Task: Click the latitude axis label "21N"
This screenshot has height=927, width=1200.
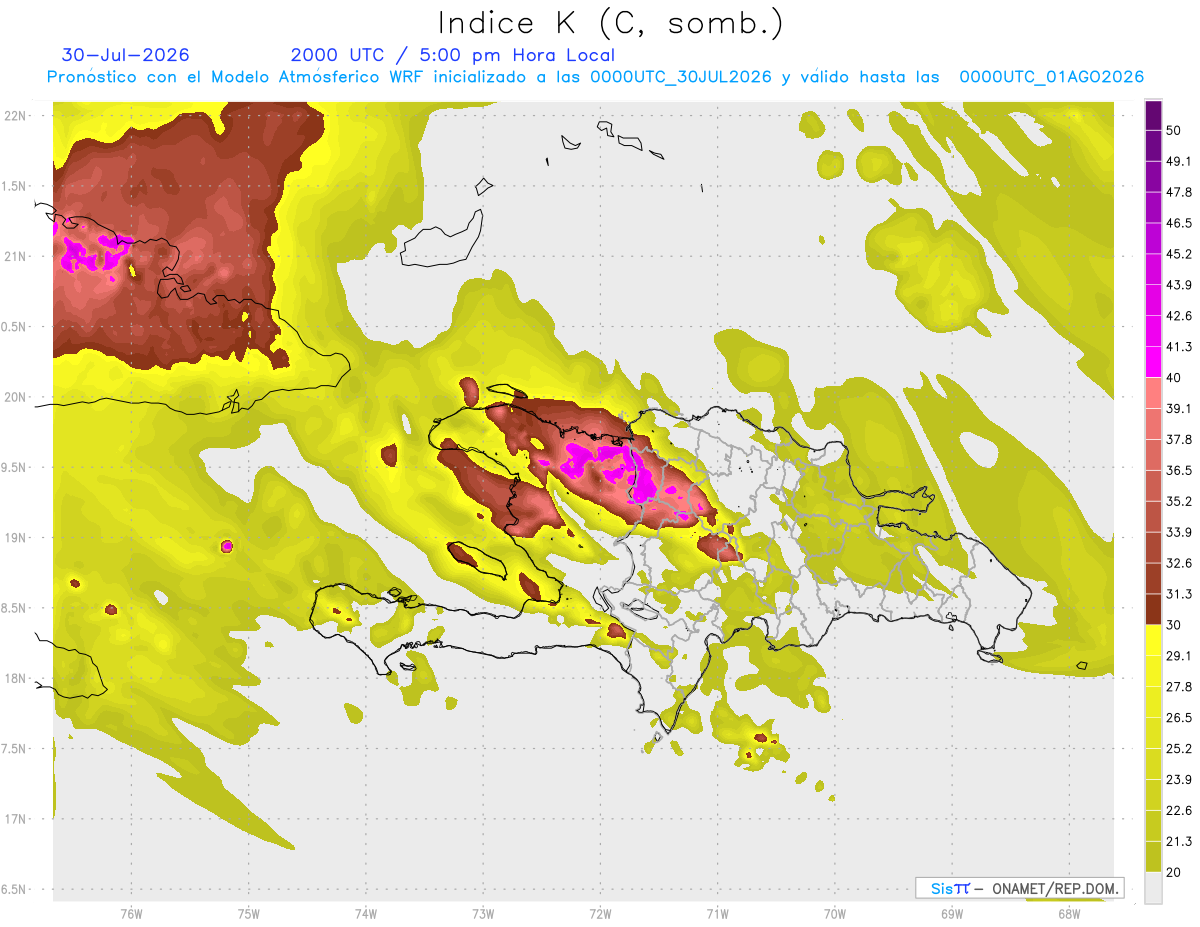Action: pyautogui.click(x=15, y=257)
